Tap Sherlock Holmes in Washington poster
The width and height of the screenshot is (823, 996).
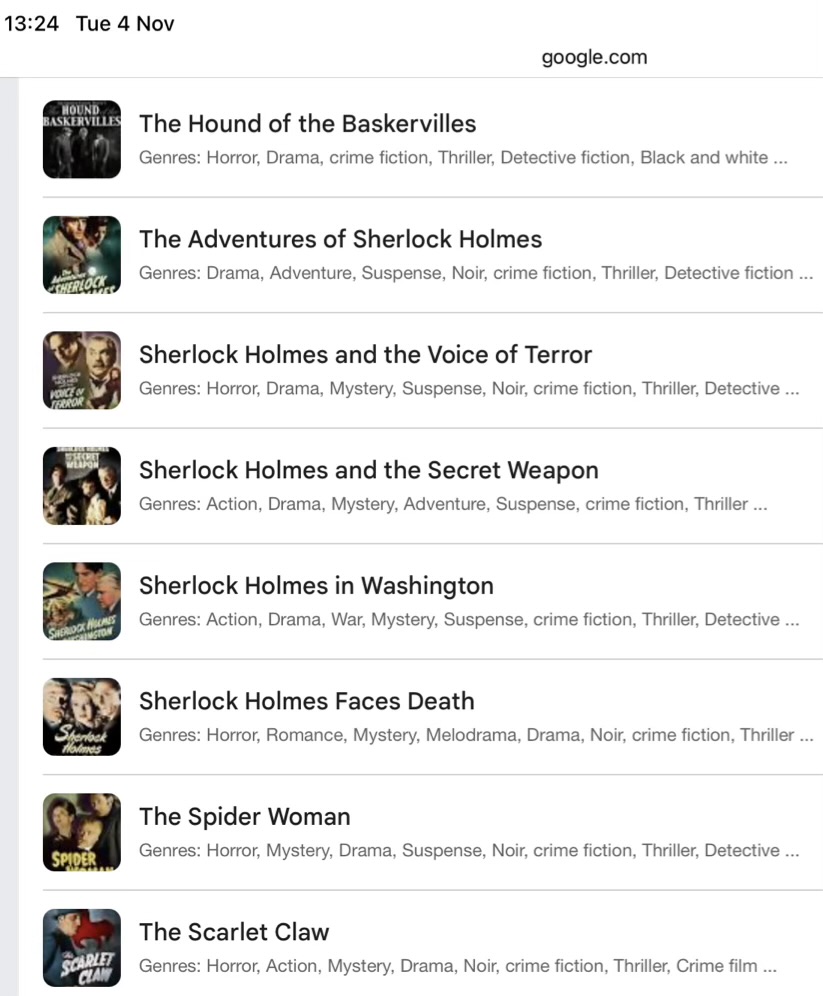tap(82, 602)
